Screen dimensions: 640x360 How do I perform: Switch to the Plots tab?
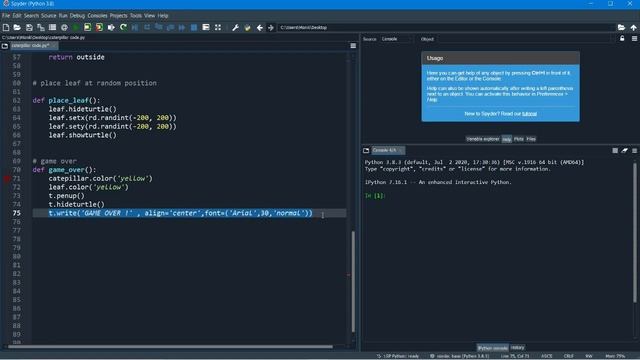tap(519, 139)
